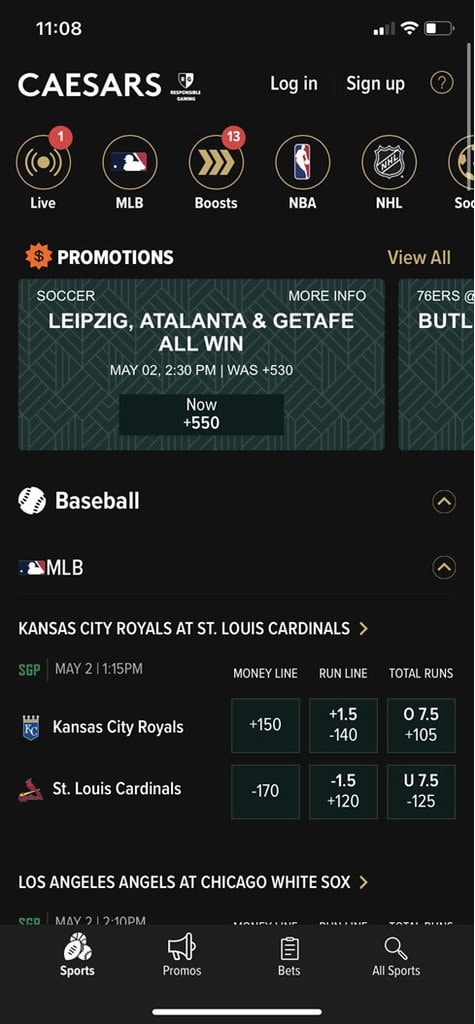475x1024 pixels.
Task: Open the help question mark icon
Action: tap(442, 83)
